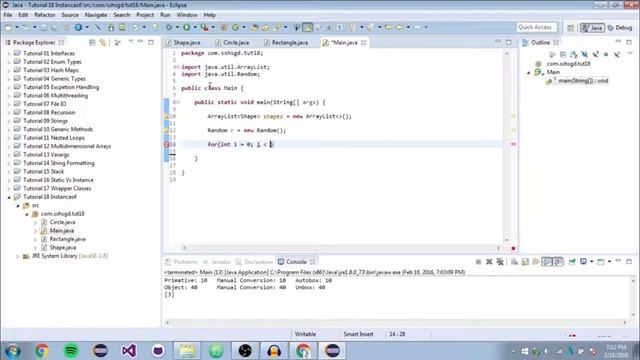Click the New Java Package icon

click(224, 27)
